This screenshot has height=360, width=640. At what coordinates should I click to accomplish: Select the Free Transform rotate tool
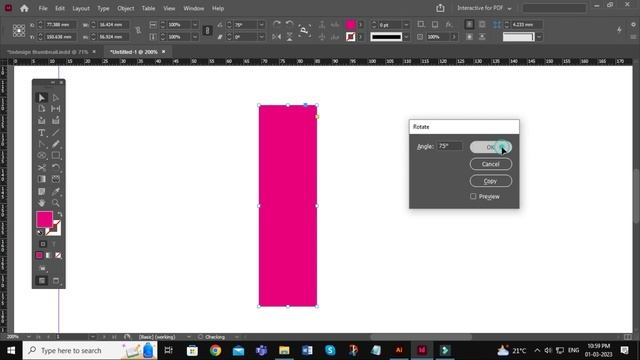pyautogui.click(x=56, y=167)
